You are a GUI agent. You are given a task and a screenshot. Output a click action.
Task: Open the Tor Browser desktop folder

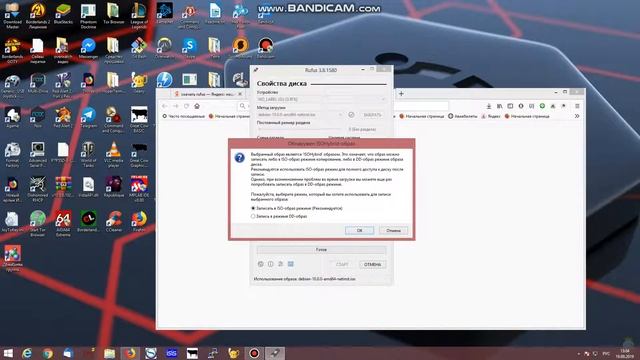point(113,14)
